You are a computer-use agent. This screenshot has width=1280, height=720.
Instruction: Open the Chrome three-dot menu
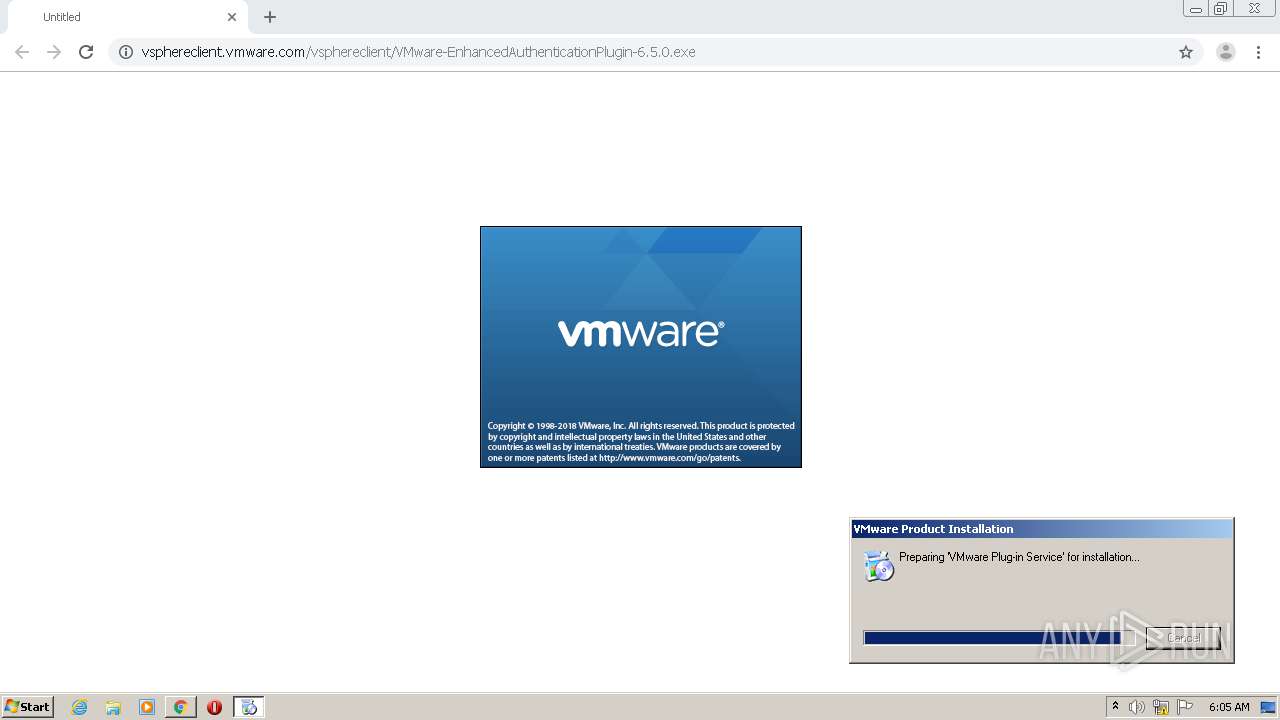[x=1259, y=52]
